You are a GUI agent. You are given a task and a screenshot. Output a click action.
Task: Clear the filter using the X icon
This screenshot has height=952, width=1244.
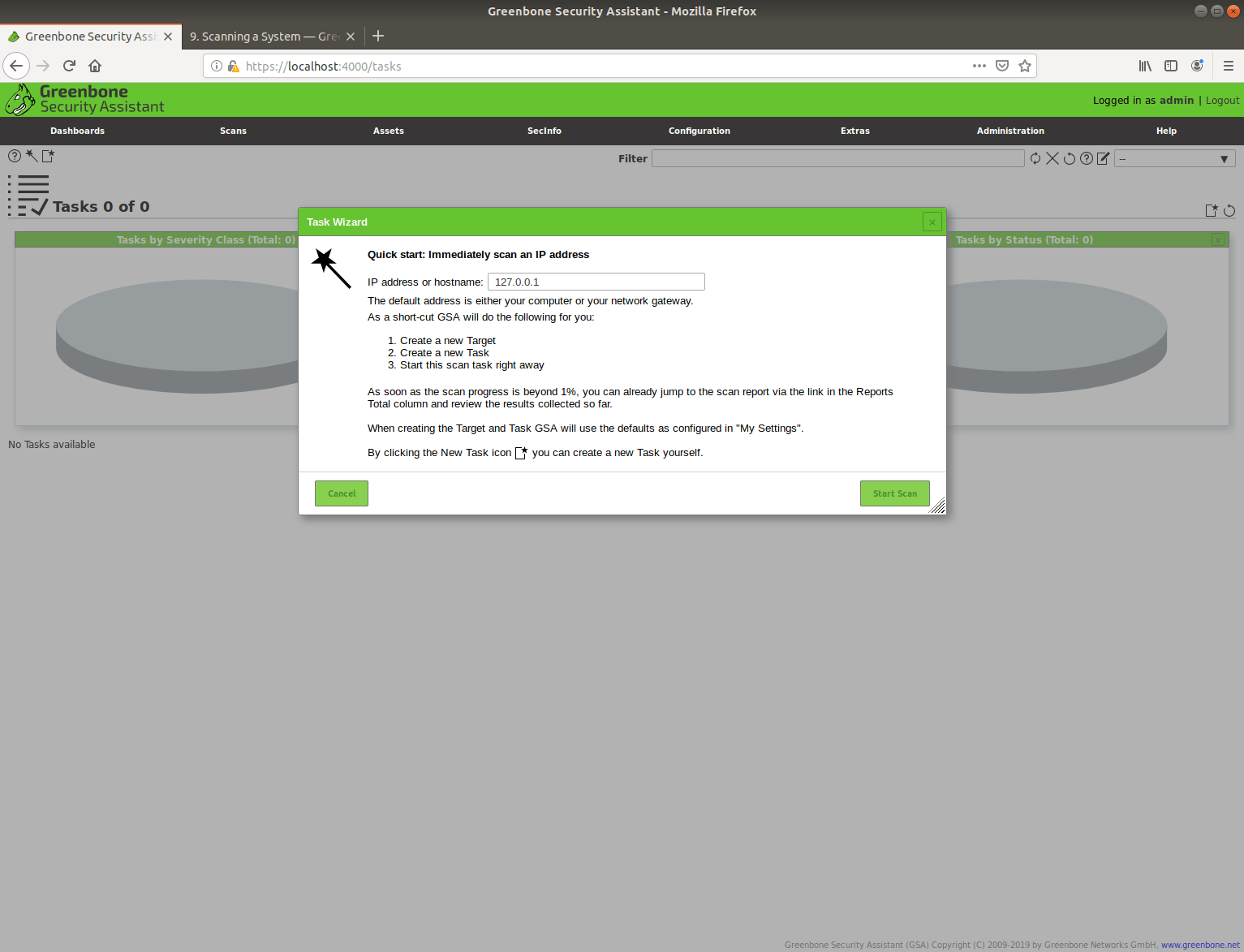coord(1052,158)
